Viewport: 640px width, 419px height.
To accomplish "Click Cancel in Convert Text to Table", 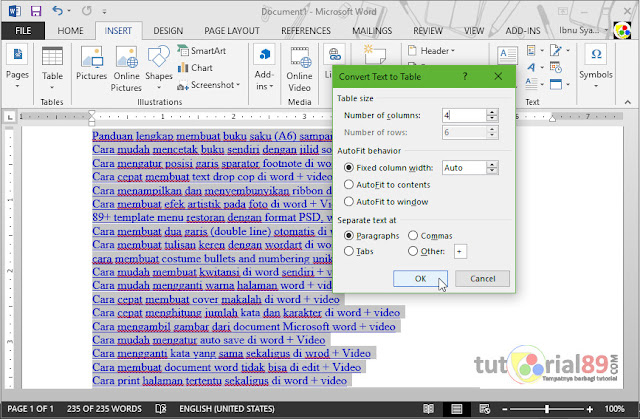I will (x=482, y=278).
